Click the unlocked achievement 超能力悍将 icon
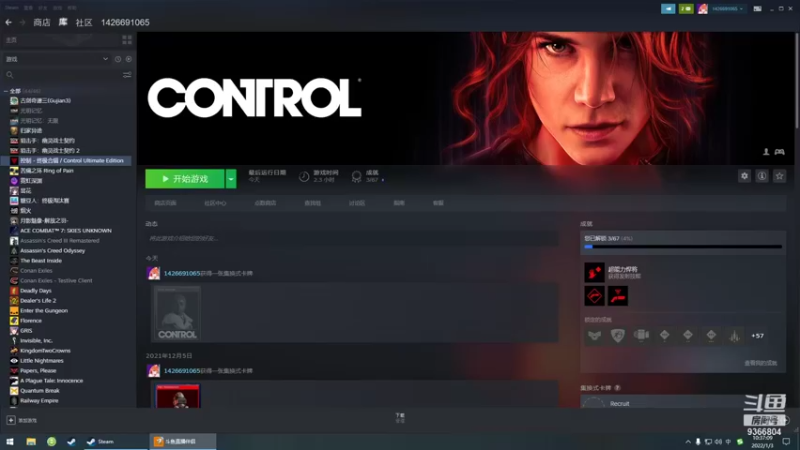The height and width of the screenshot is (450, 800). point(594,272)
